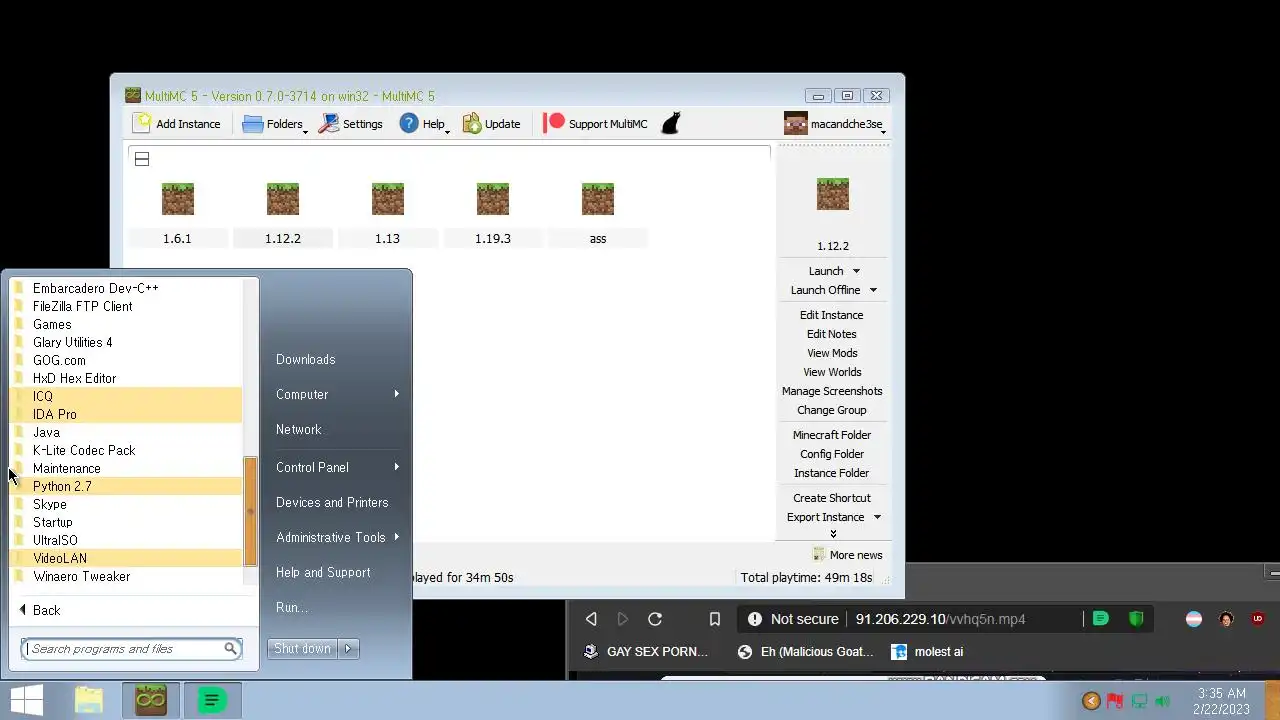Open FileZilla FTP Client folder
Viewport: 1280px width, 720px height.
(126, 306)
